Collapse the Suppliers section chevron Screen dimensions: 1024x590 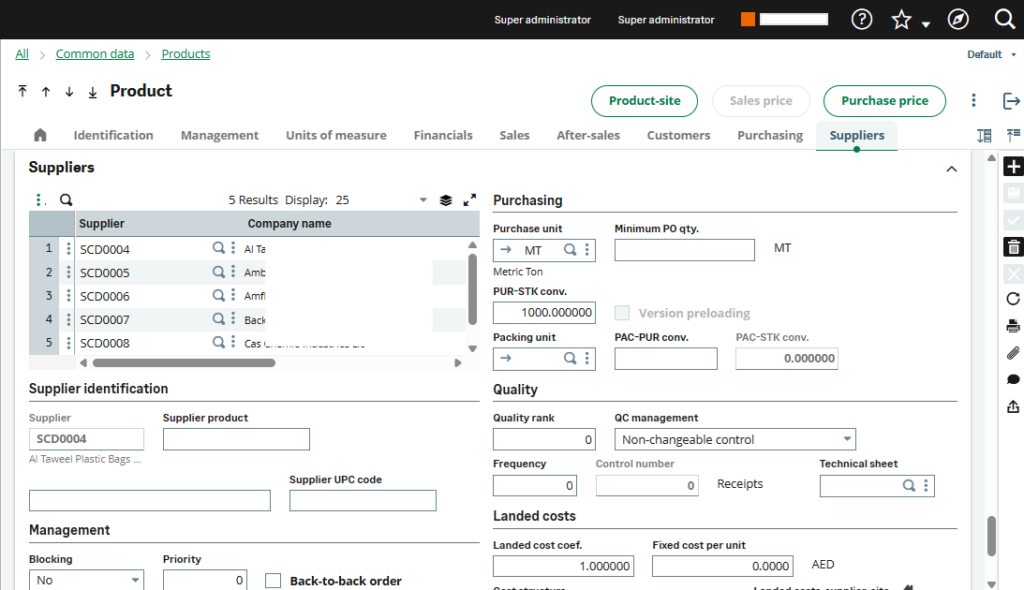pos(951,169)
